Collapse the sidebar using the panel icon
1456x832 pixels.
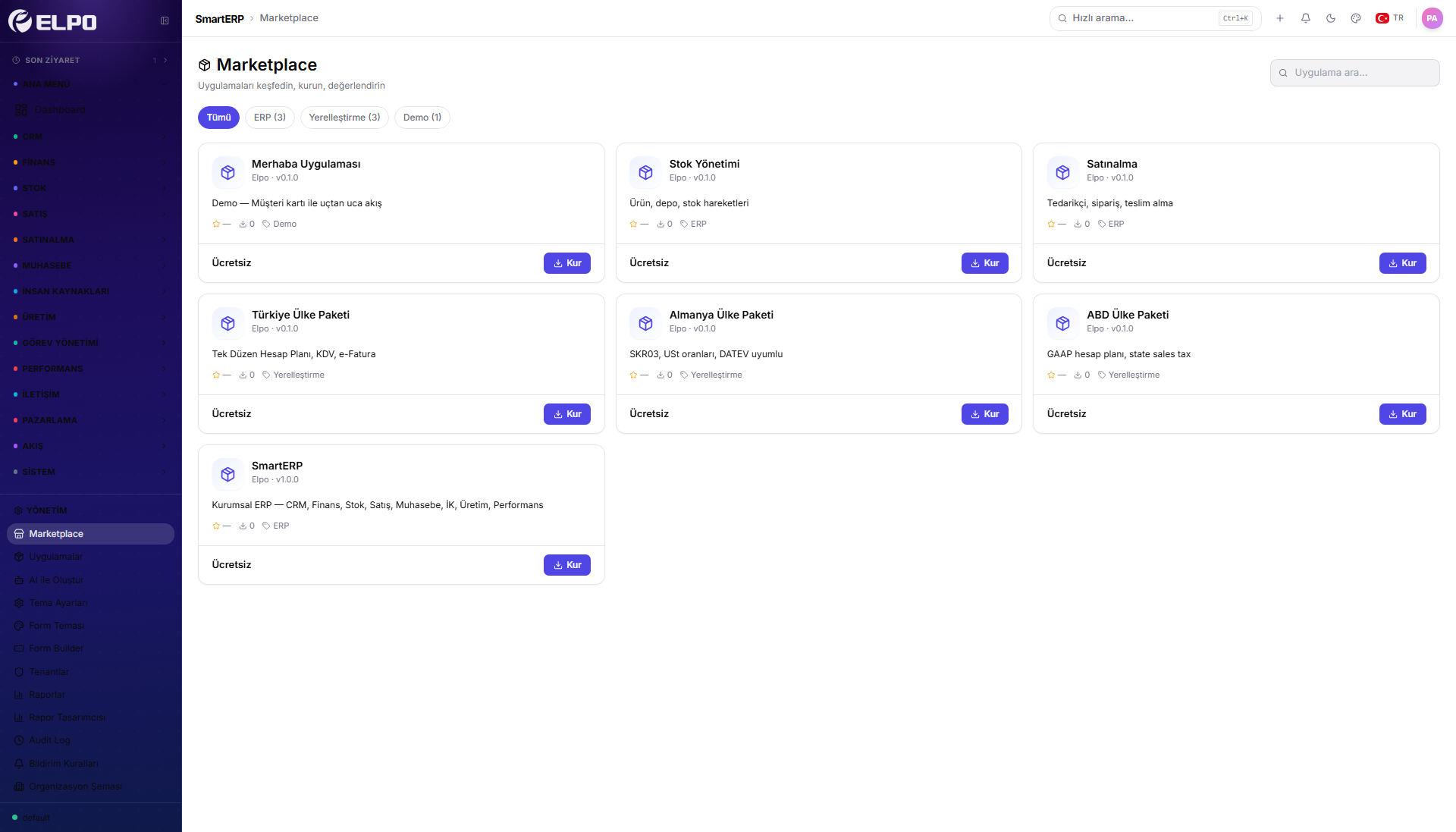[x=165, y=20]
